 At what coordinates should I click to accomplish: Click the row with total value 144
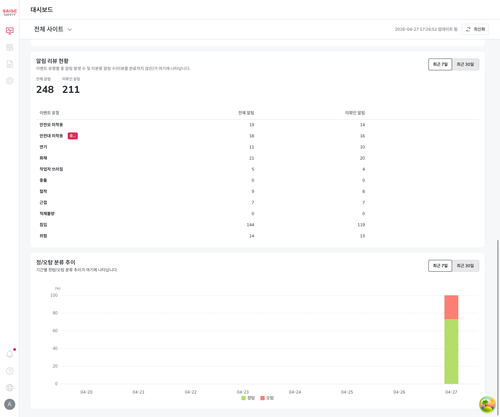tap(257, 225)
